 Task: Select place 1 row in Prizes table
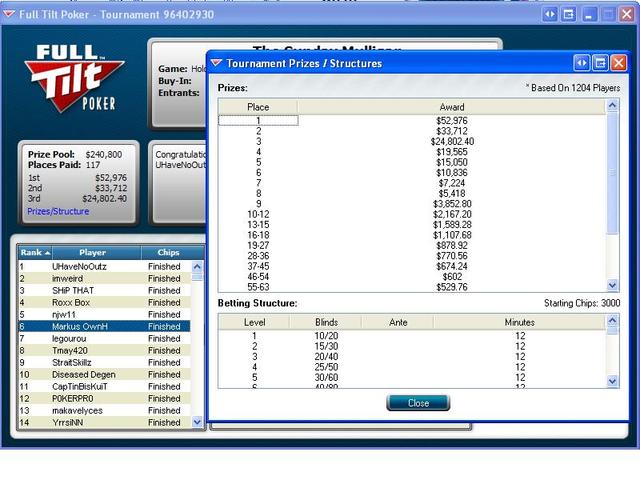412,120
